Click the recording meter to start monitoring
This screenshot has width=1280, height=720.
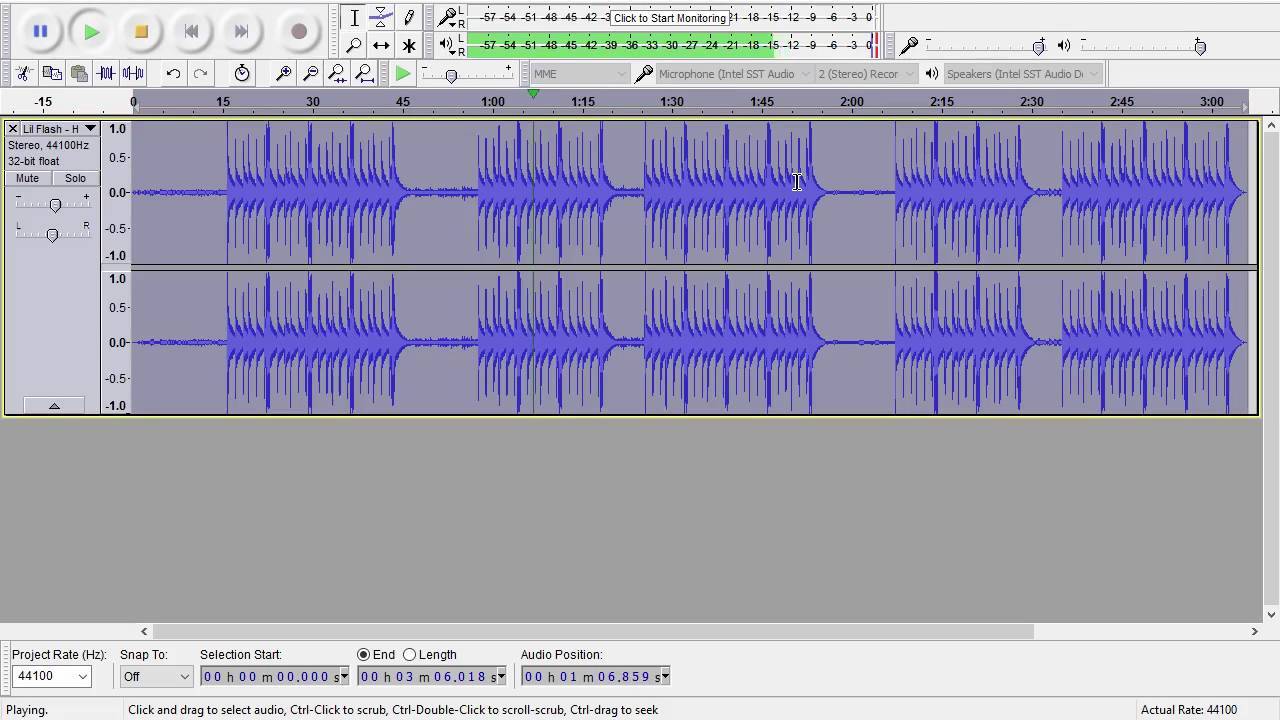pos(669,18)
